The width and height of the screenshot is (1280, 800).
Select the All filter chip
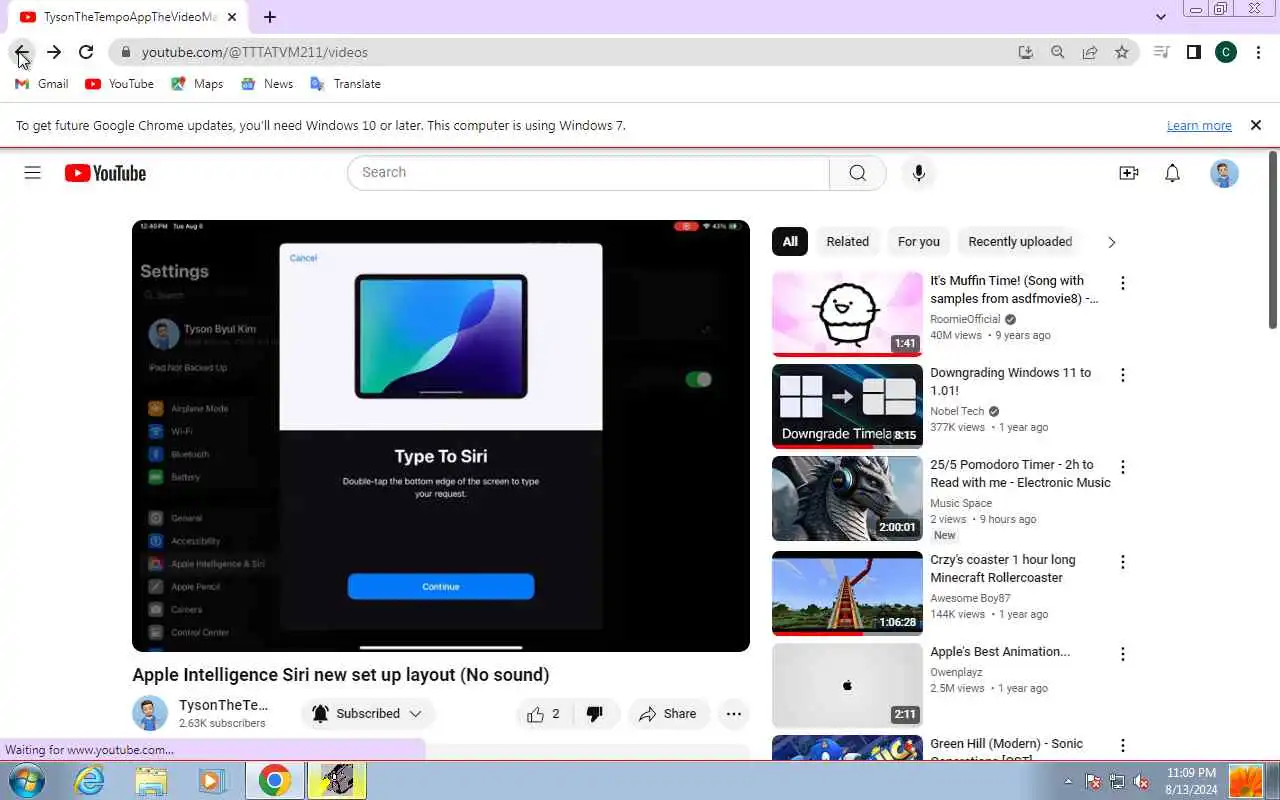click(790, 242)
